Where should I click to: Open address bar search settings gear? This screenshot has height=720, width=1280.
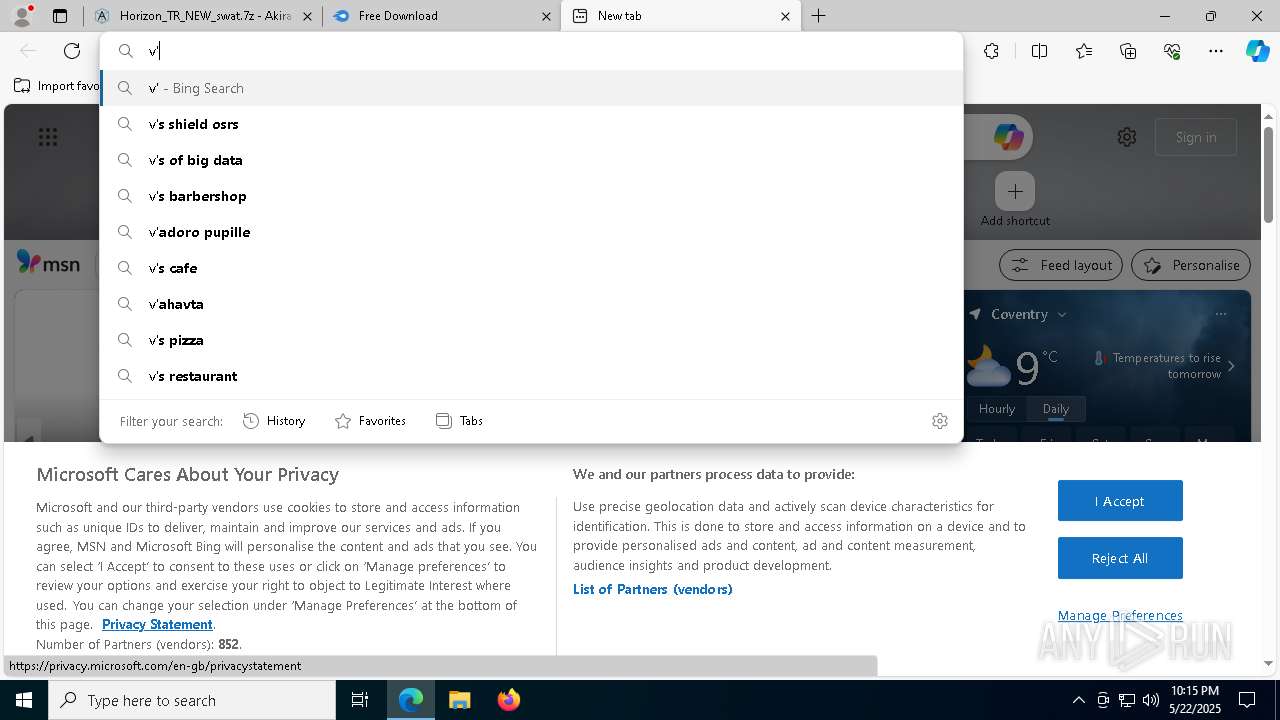point(939,421)
